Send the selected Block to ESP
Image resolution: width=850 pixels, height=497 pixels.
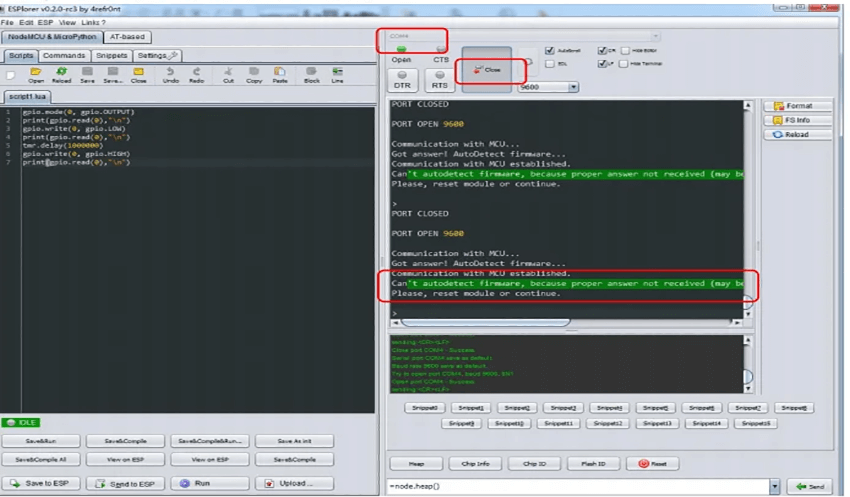tap(311, 75)
